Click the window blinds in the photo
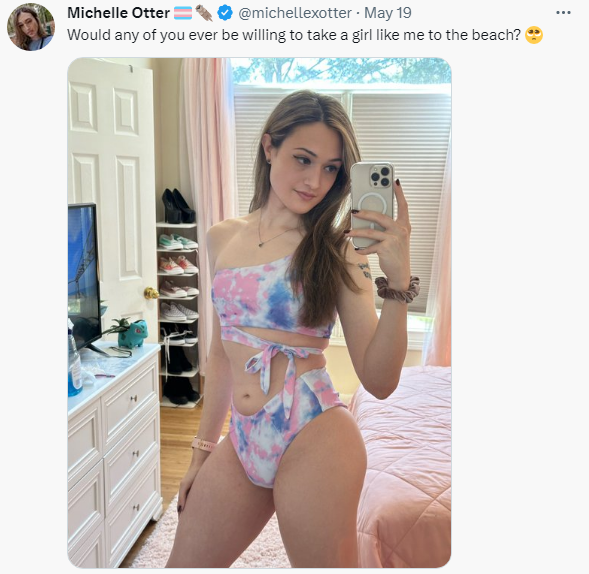589x574 pixels. pyautogui.click(x=400, y=195)
